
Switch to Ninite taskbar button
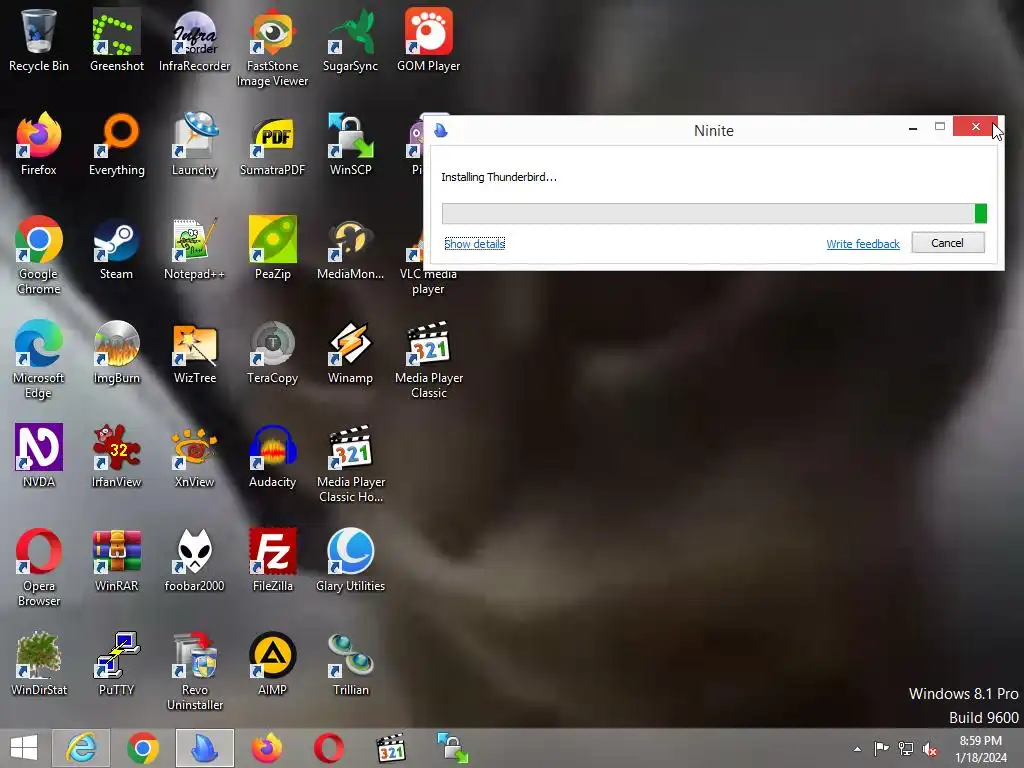[204, 748]
